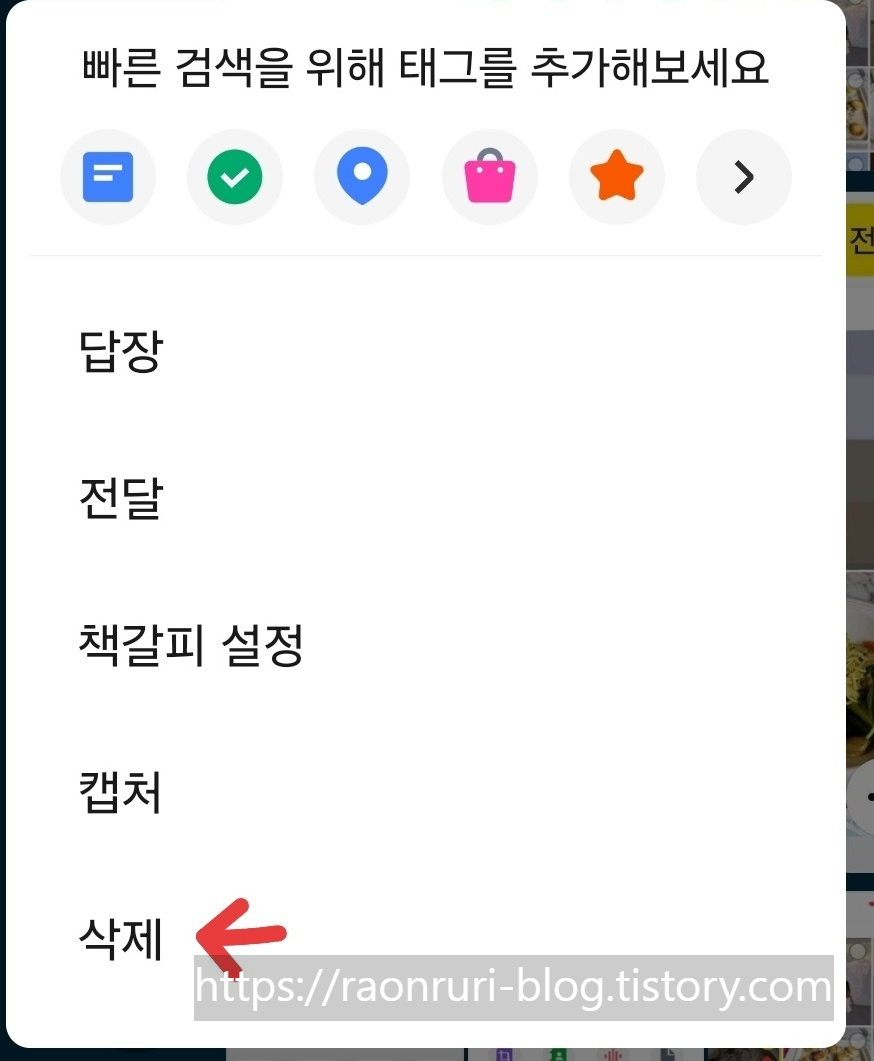Click the green contact icon at the bottom
The image size is (874, 1061).
pyautogui.click(x=557, y=1055)
